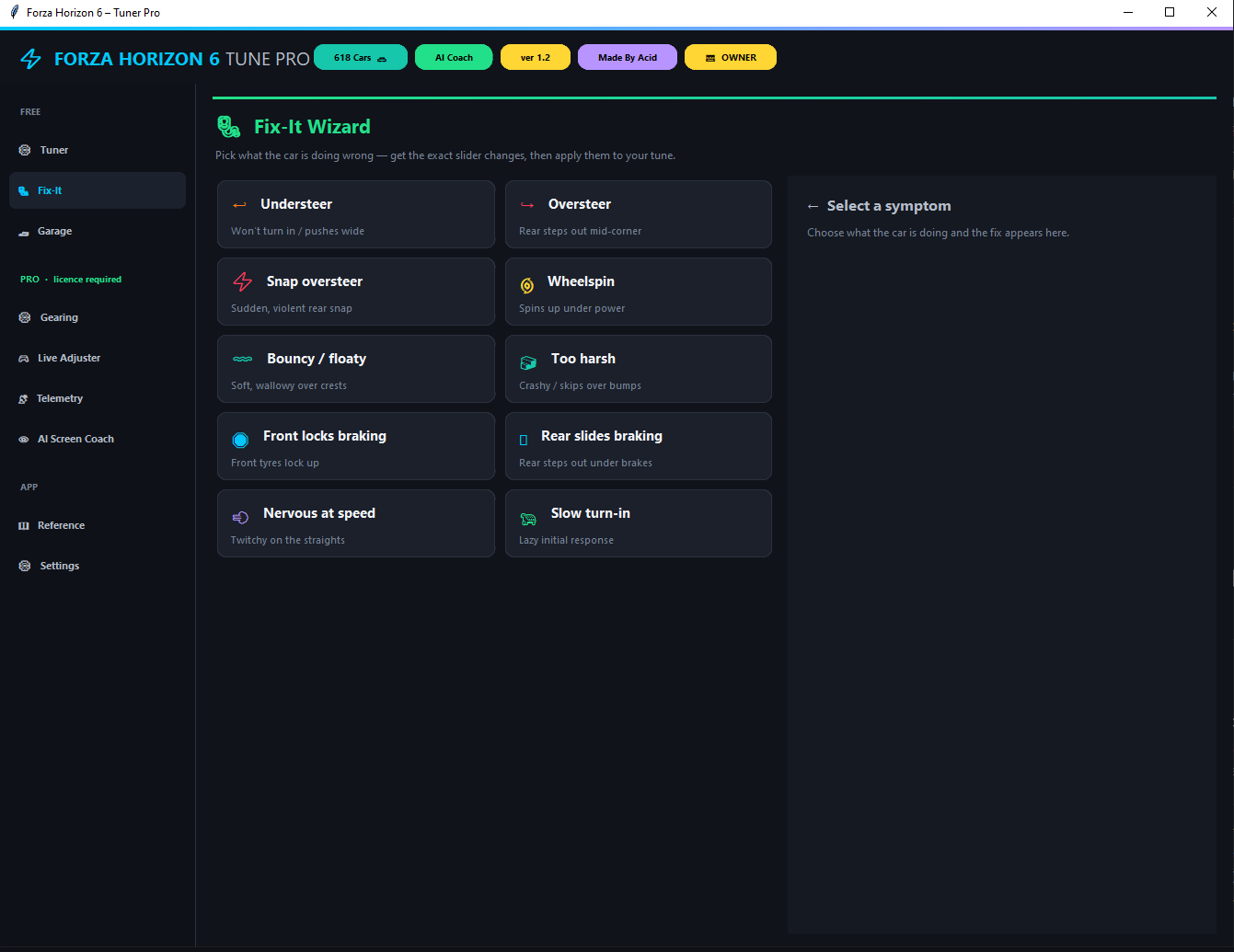
Task: Click the Bouncy / floaty waves icon
Action: (x=243, y=359)
